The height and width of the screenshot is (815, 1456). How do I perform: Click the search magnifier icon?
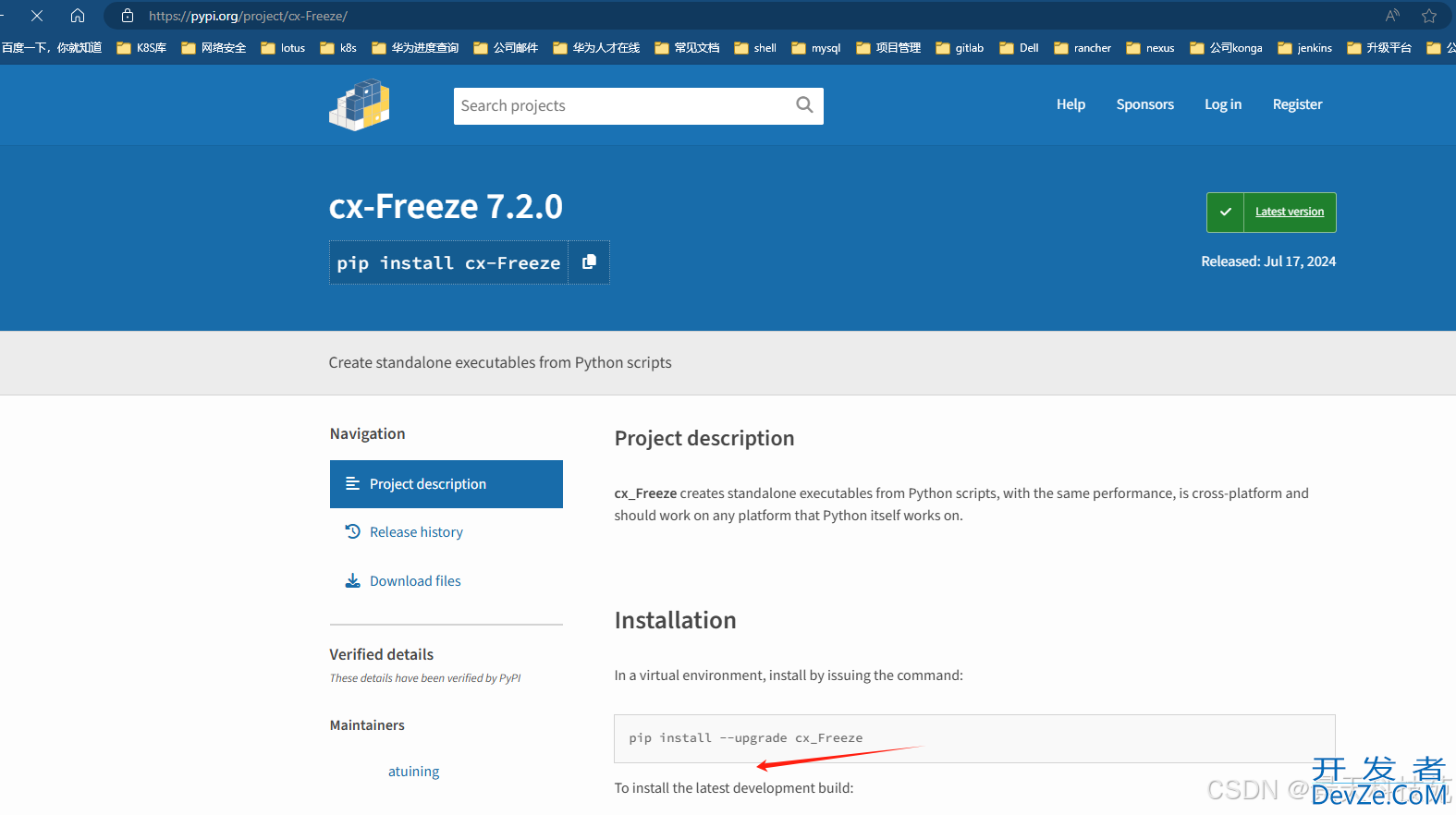click(804, 105)
